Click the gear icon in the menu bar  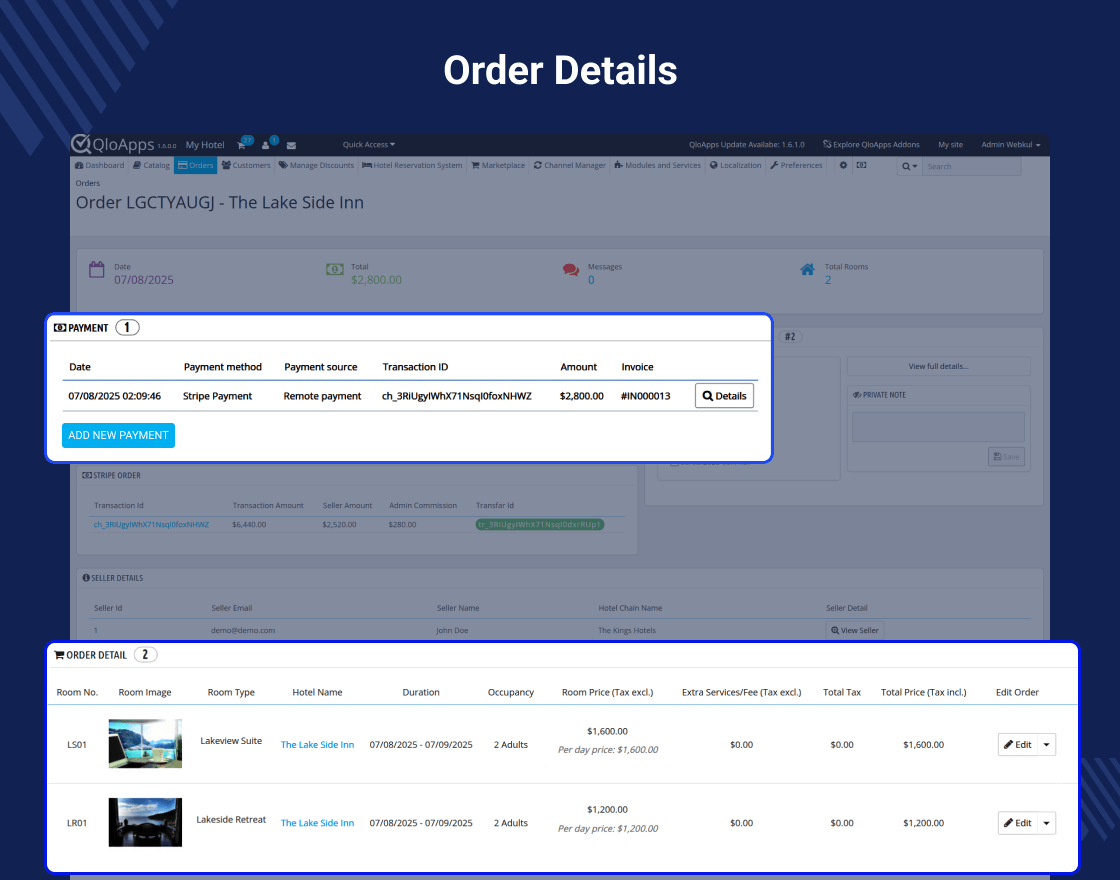coord(844,165)
